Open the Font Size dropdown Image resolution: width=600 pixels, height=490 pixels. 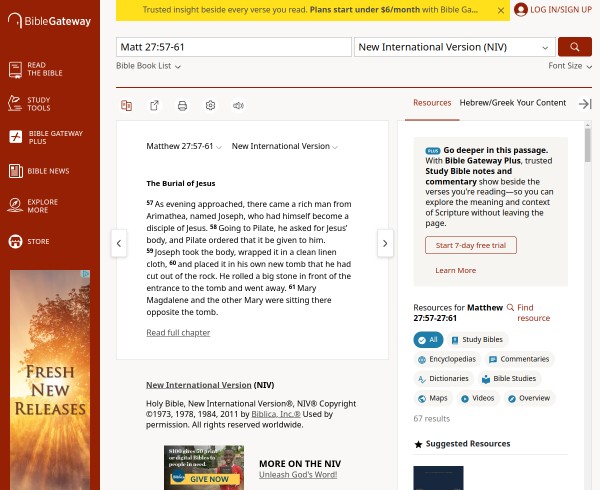[570, 66]
